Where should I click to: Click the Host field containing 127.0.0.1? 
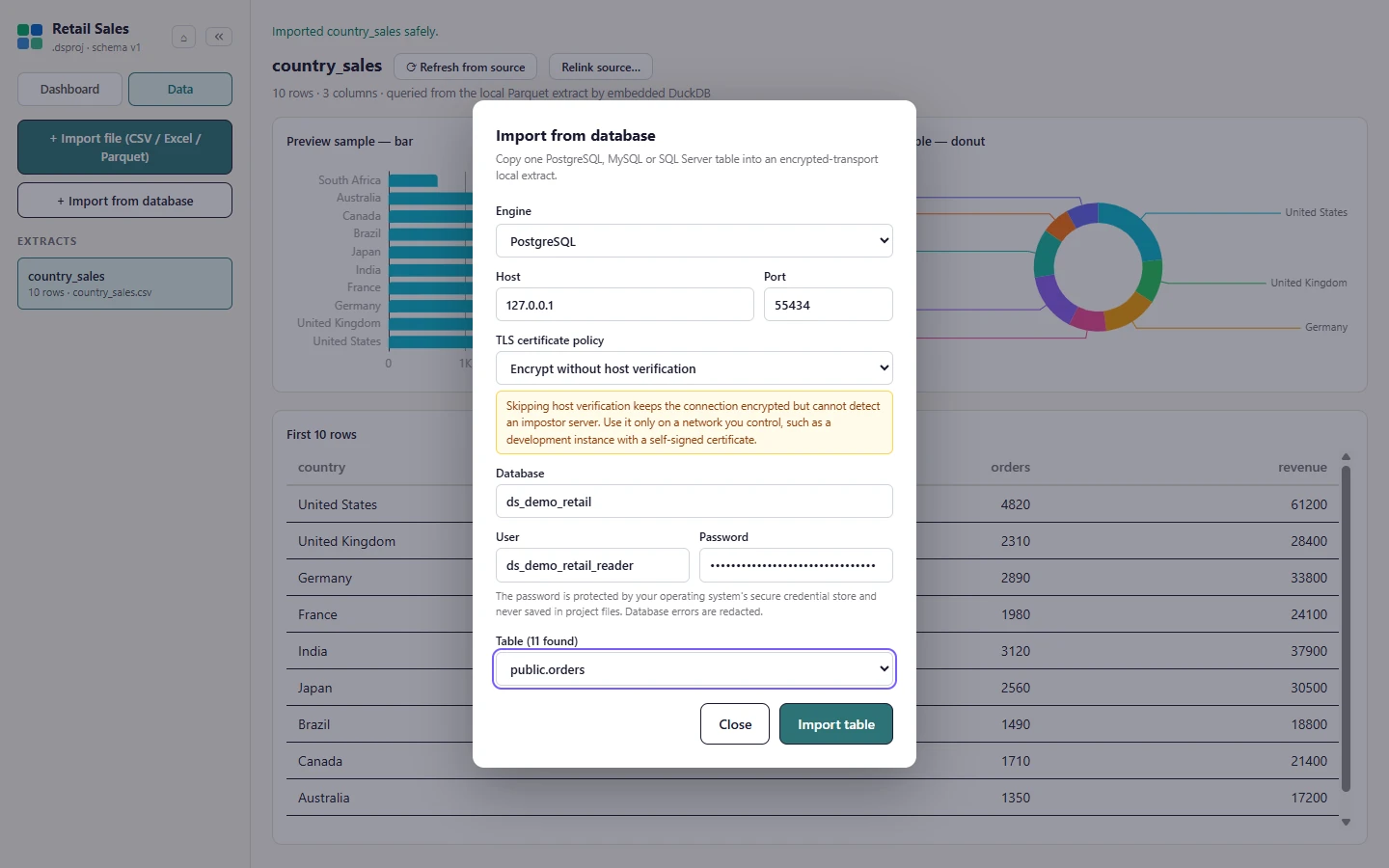(625, 305)
